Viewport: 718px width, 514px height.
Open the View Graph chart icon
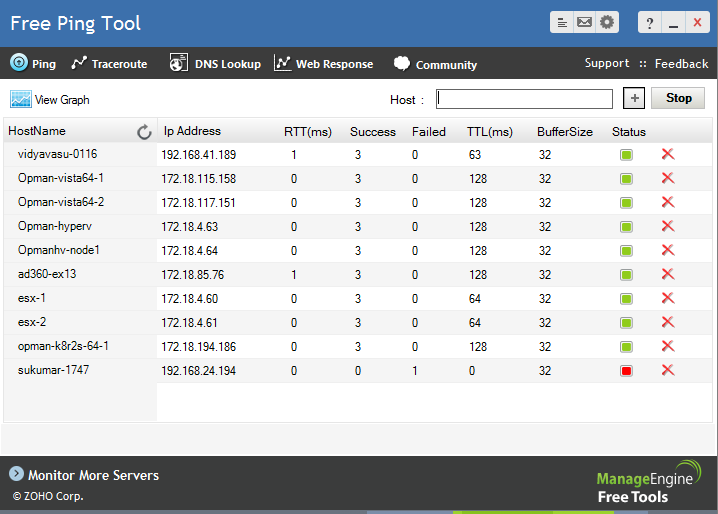click(21, 99)
